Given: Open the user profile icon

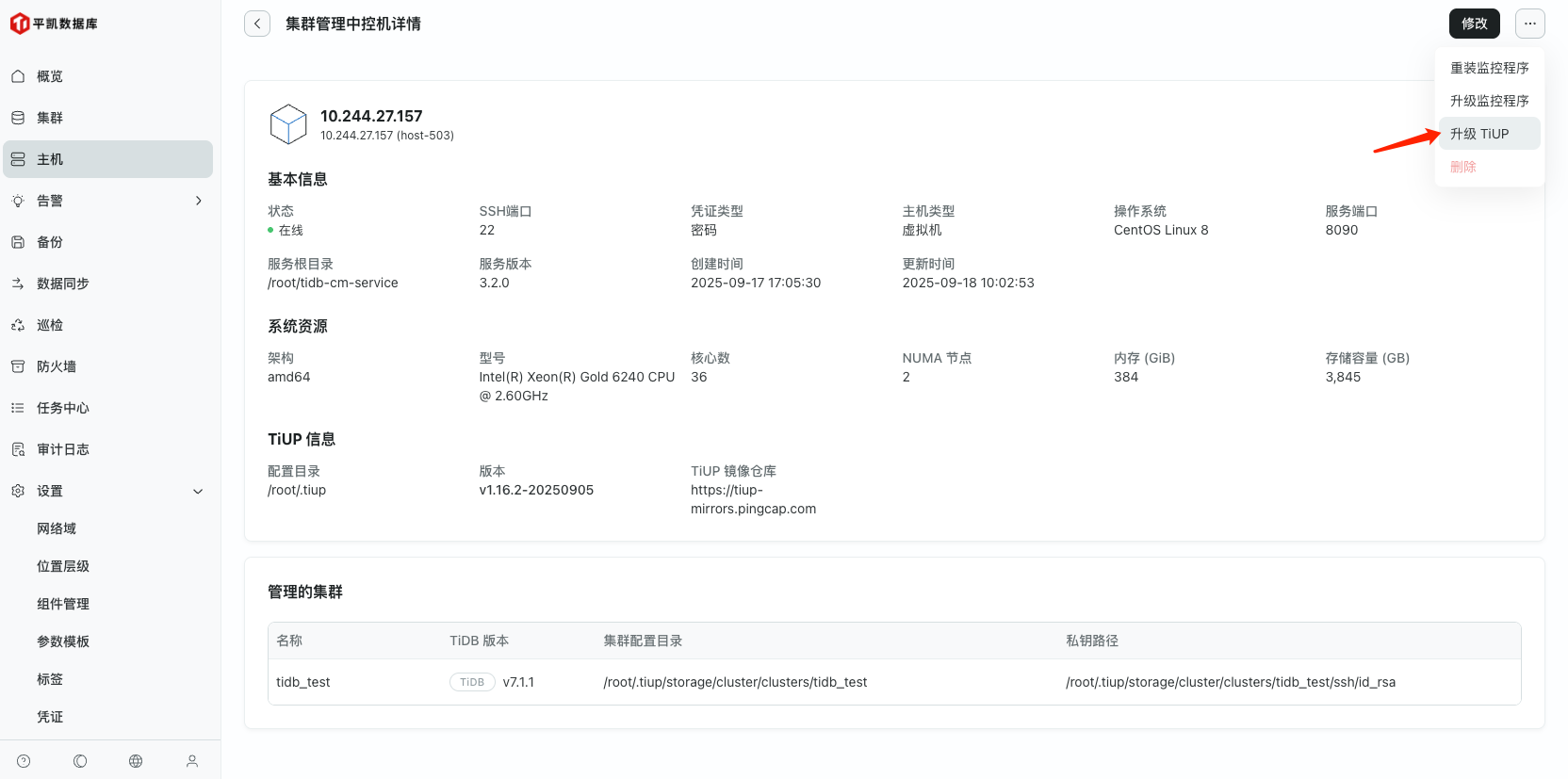Looking at the screenshot, I should click(192, 761).
